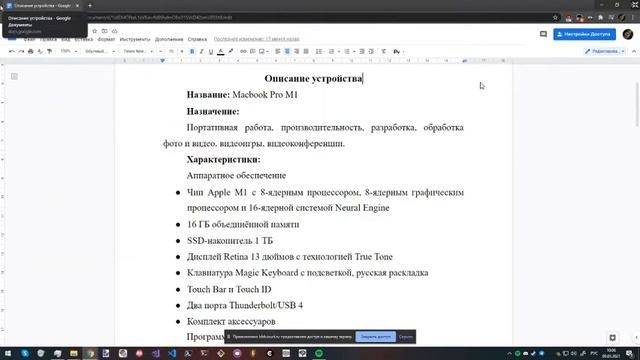Click the Add comment icon in toolbar

click(253, 51)
